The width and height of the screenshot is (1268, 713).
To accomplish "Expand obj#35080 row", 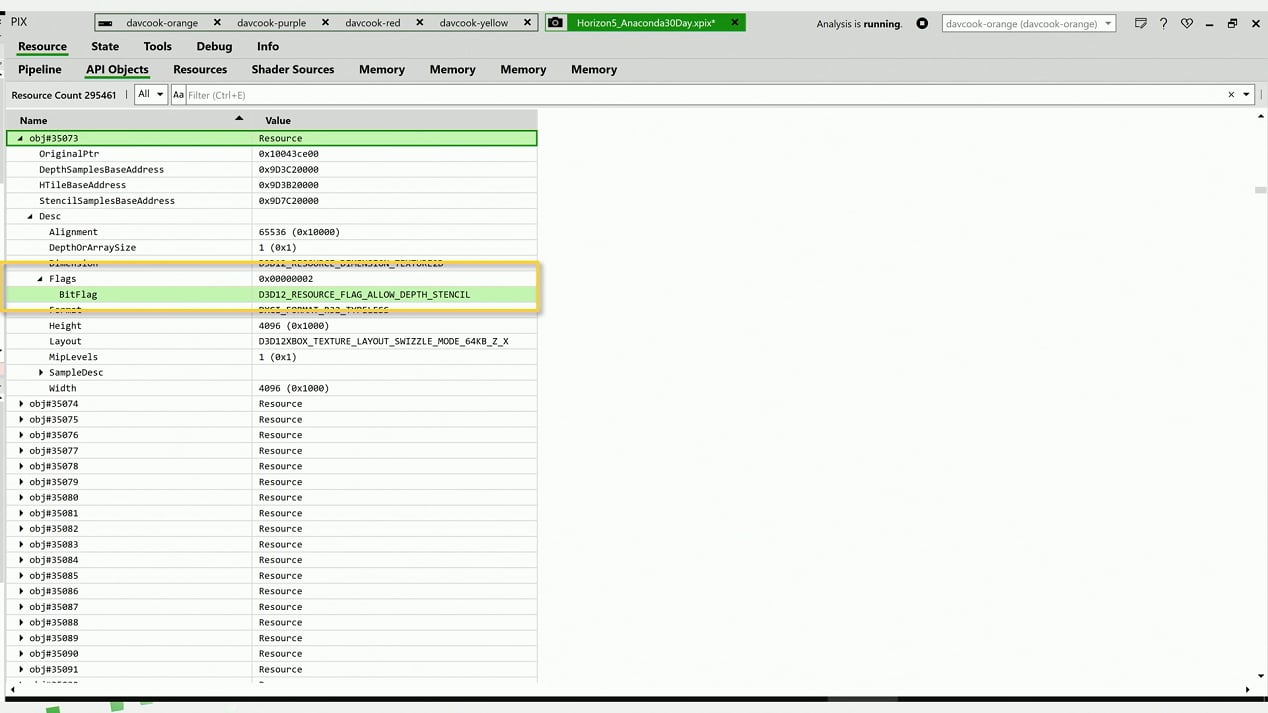I will pyautogui.click(x=21, y=497).
